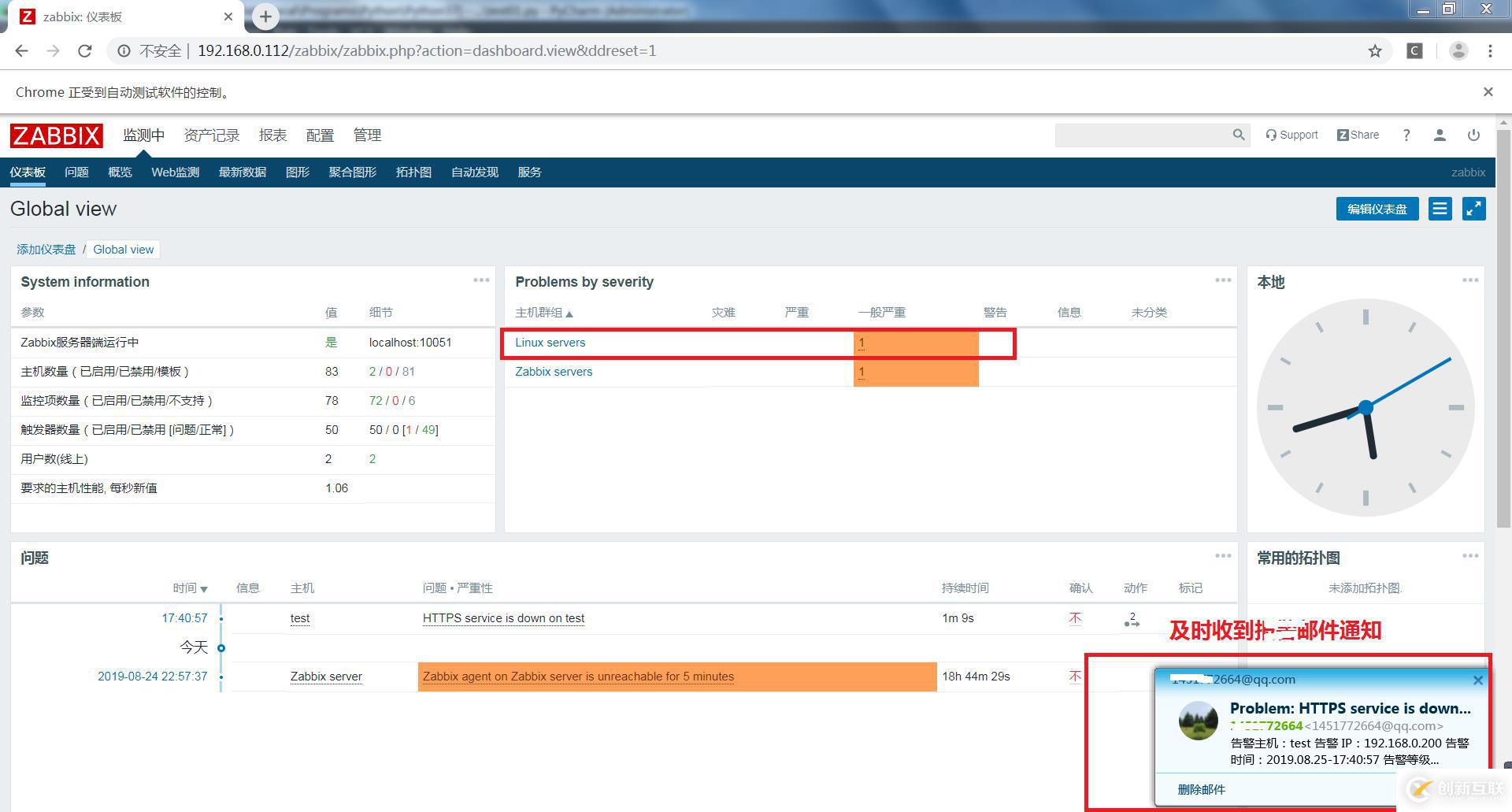Open the actions icon for the test problem

[1132, 620]
